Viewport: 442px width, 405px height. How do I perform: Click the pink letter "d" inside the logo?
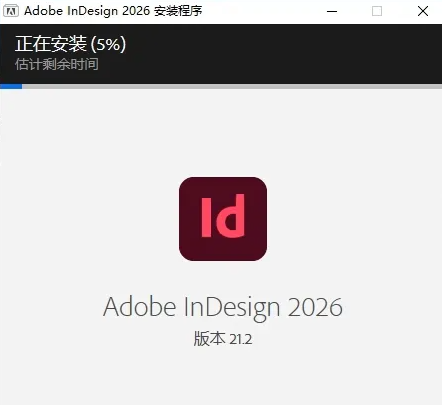tap(231, 216)
